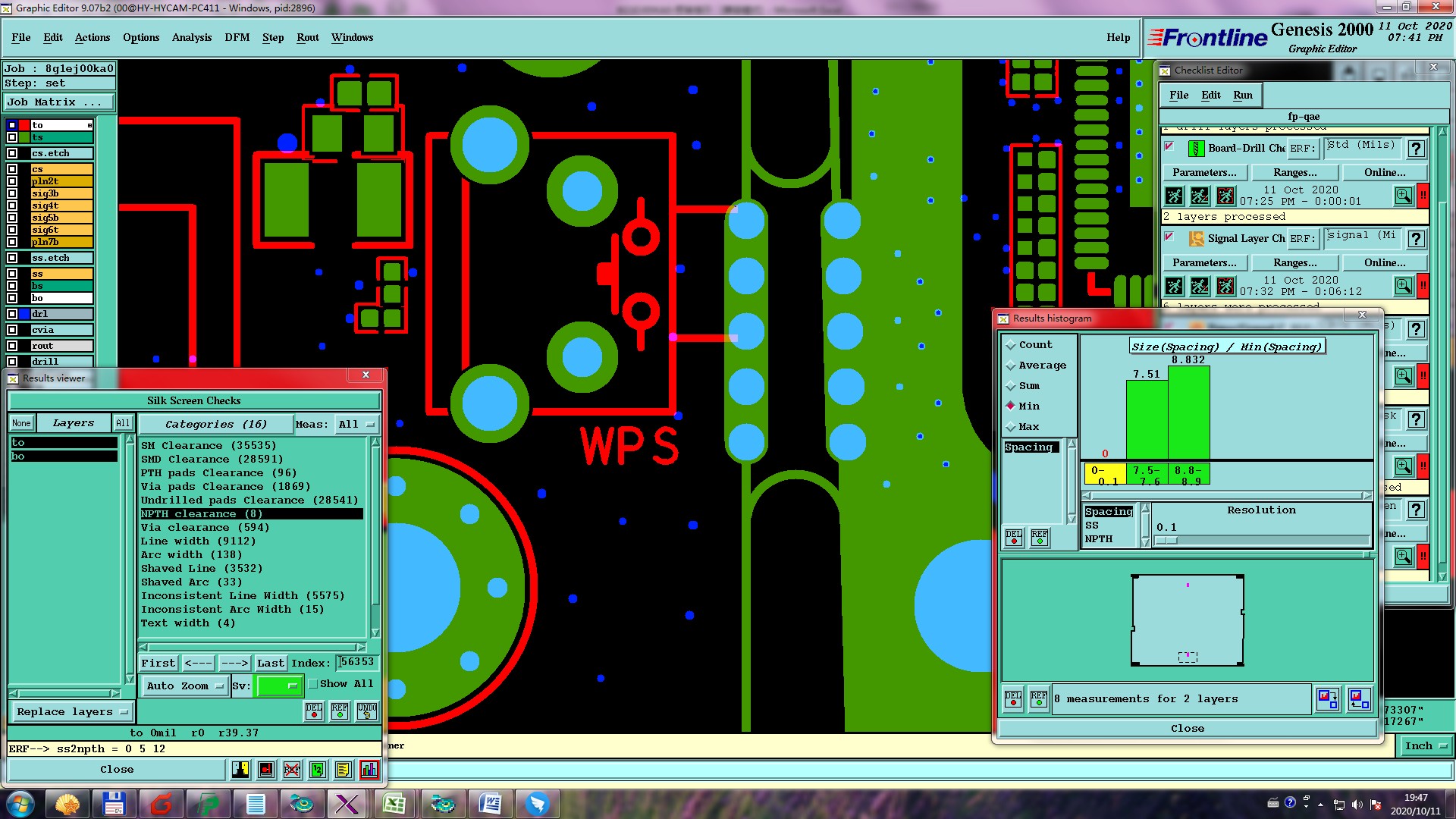This screenshot has height=819, width=1456.
Task: Select the Max radio option
Action: [1011, 427]
